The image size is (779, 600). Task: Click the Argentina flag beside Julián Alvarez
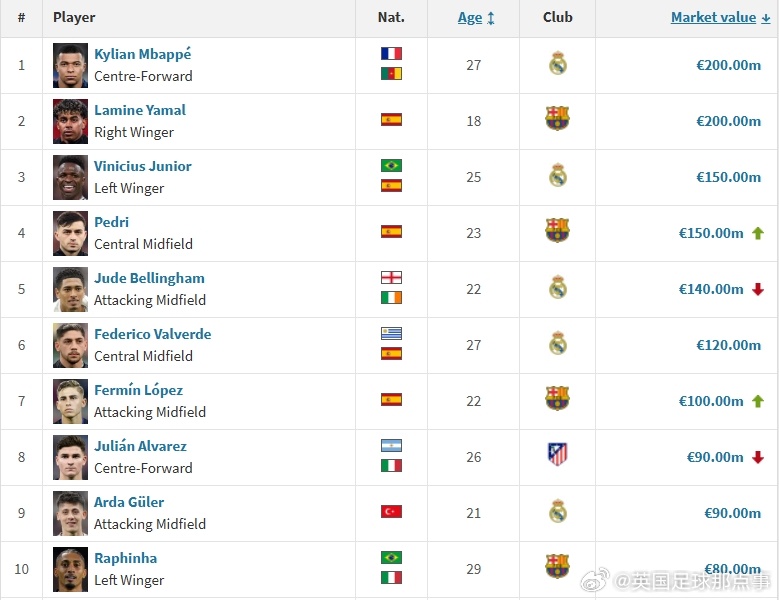391,446
